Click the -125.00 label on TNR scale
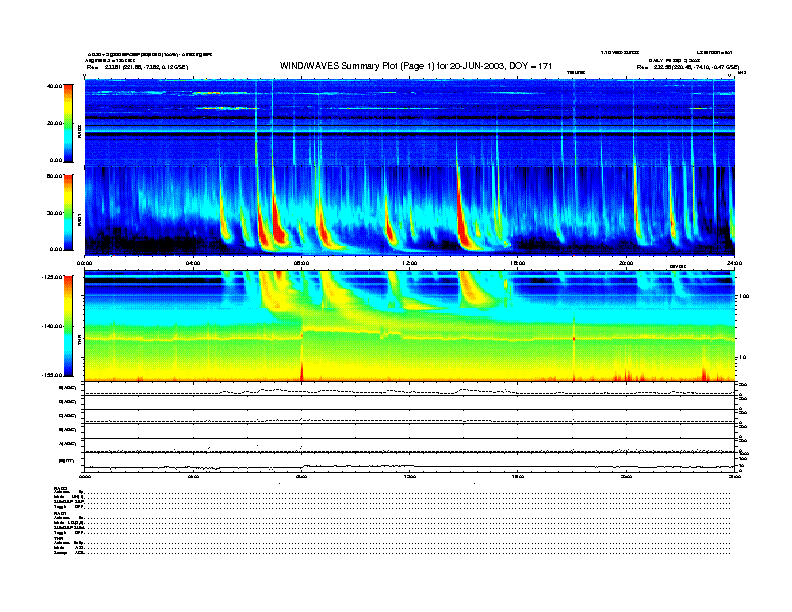This screenshot has width=792, height=612. coord(52,277)
